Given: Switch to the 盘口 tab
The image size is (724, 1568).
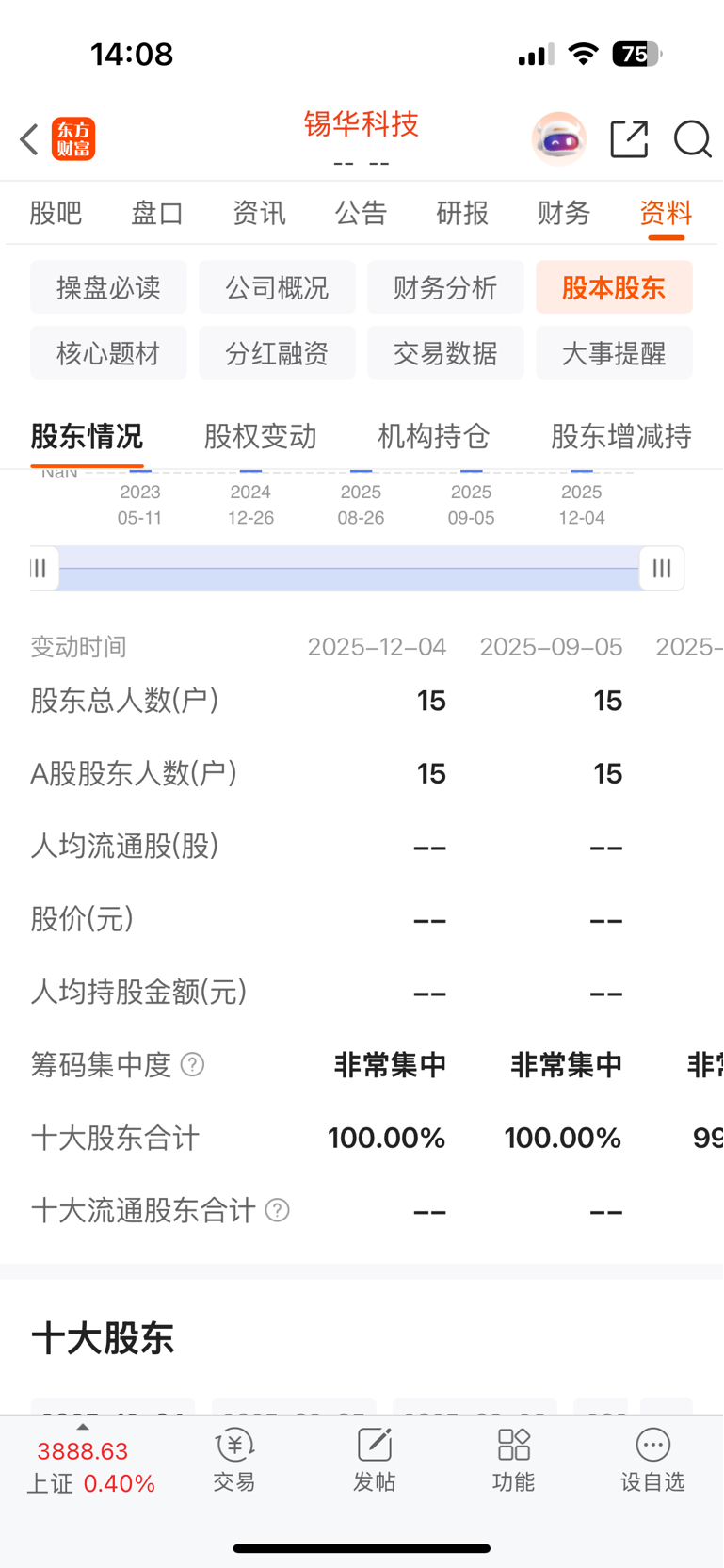Looking at the screenshot, I should 157,213.
